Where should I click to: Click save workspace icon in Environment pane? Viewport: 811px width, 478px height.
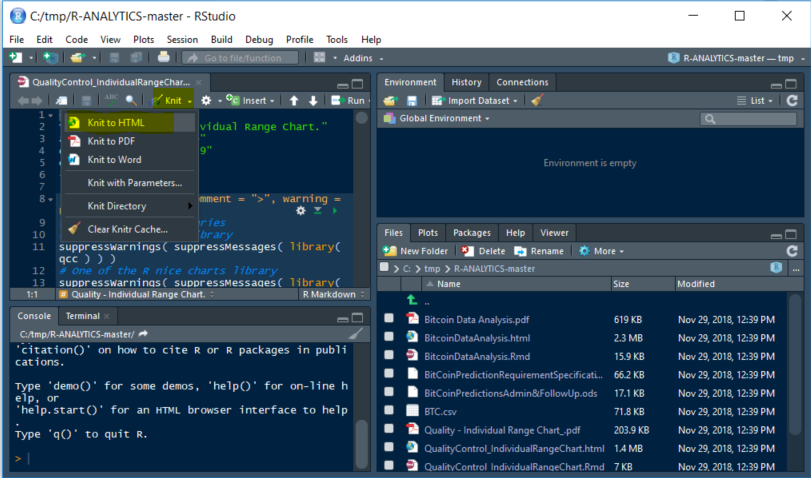(412, 100)
